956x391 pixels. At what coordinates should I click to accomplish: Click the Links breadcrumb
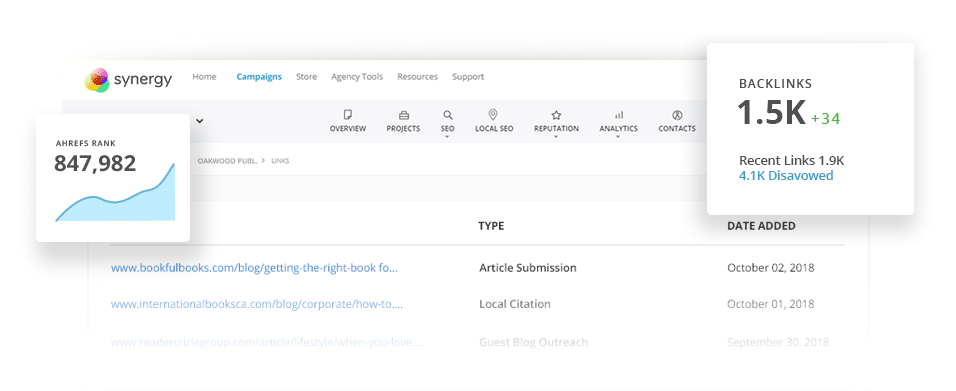[280, 161]
